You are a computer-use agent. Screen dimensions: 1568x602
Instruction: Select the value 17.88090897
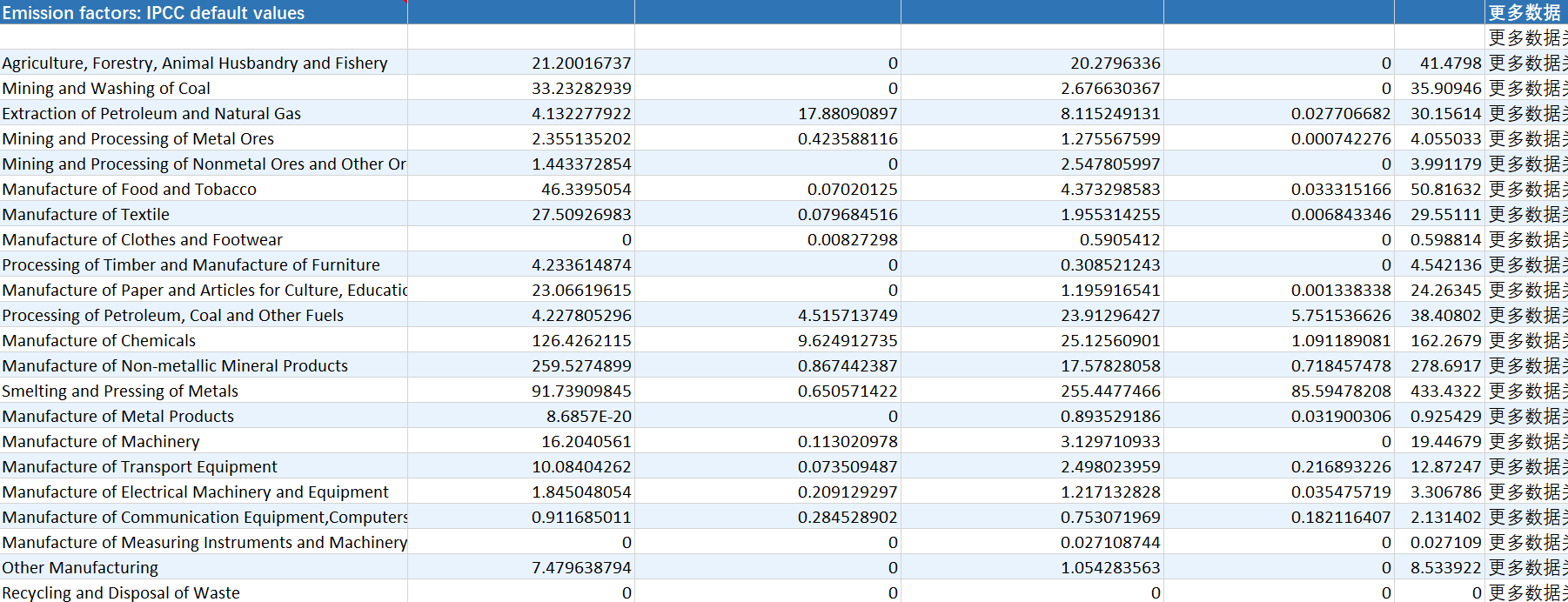coord(767,113)
